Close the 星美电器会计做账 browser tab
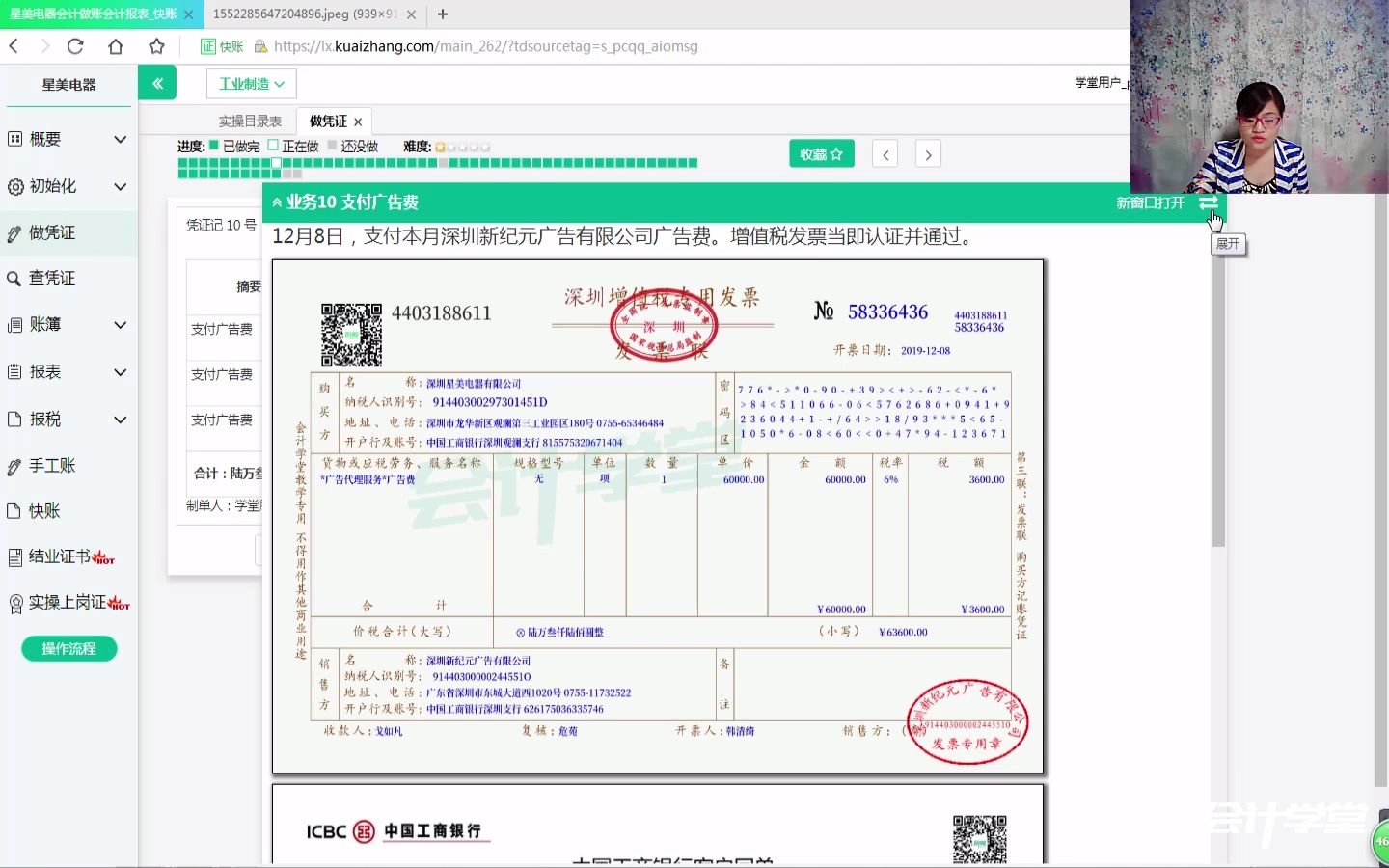The image size is (1389, 868). tap(188, 14)
